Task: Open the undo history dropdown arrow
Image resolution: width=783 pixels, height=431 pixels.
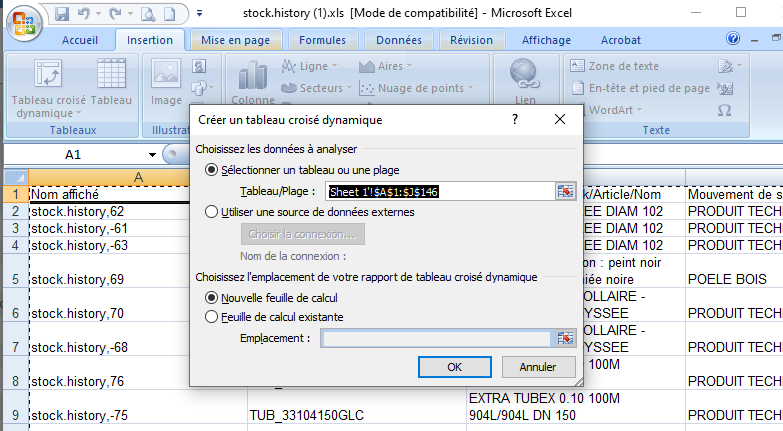Action: coord(98,13)
